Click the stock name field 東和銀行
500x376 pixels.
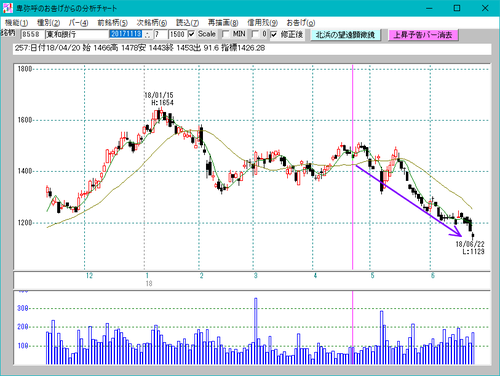coord(77,34)
